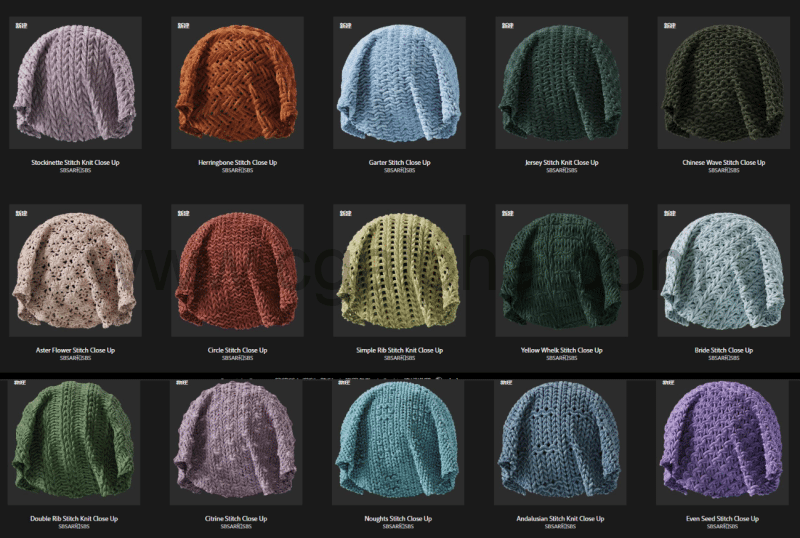This screenshot has width=800, height=538.
Task: Click the SBSAR format line under Citrine Stitch
Action: point(236,527)
